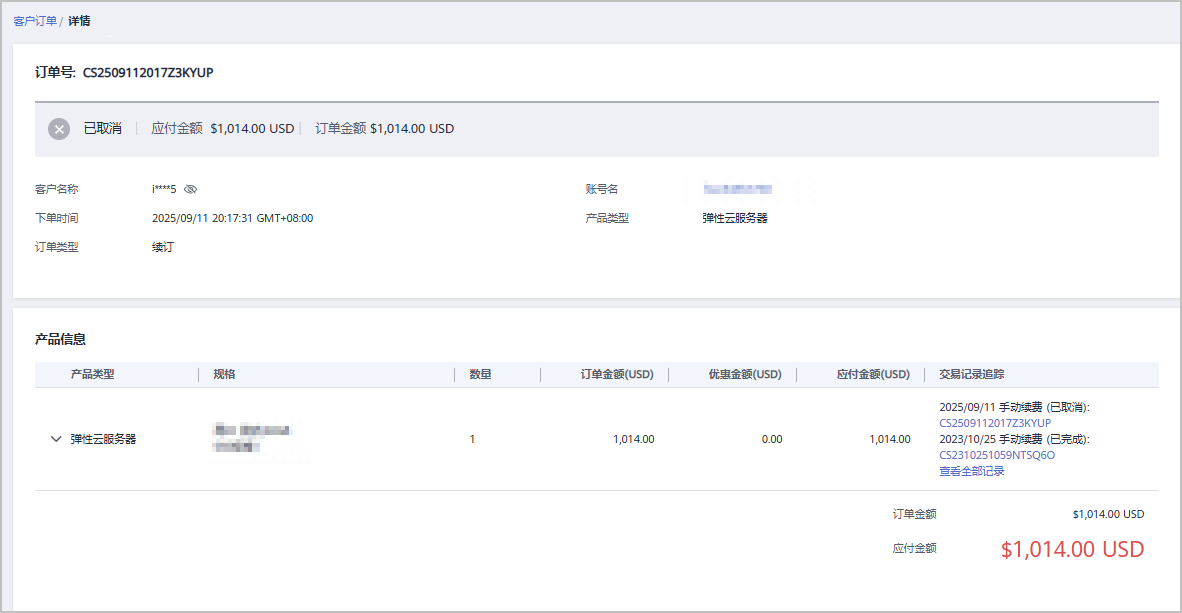Go back to 客户订单 via breadcrumb
The width and height of the screenshot is (1182, 613).
(x=35, y=21)
